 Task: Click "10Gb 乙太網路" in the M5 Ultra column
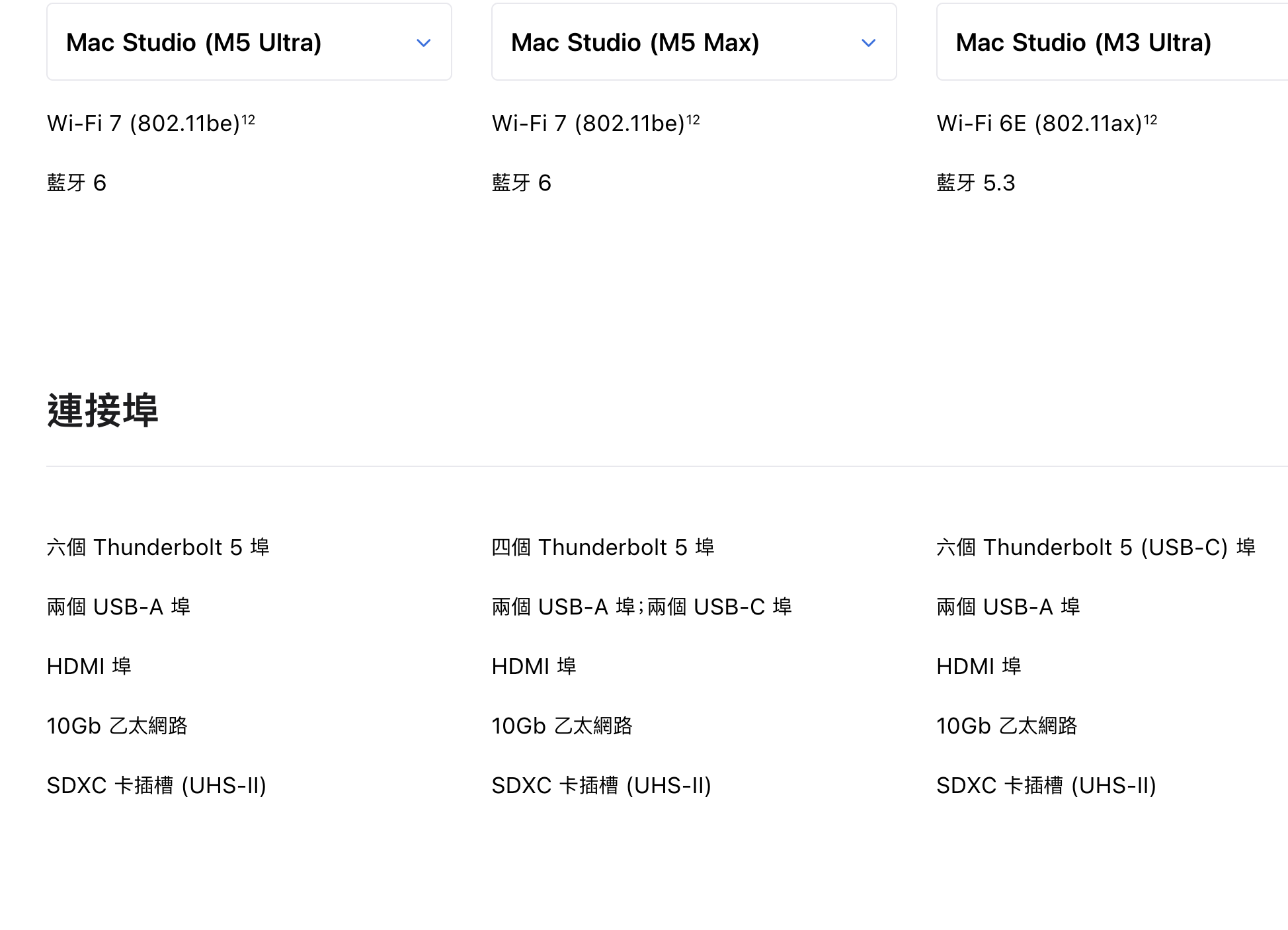118,726
